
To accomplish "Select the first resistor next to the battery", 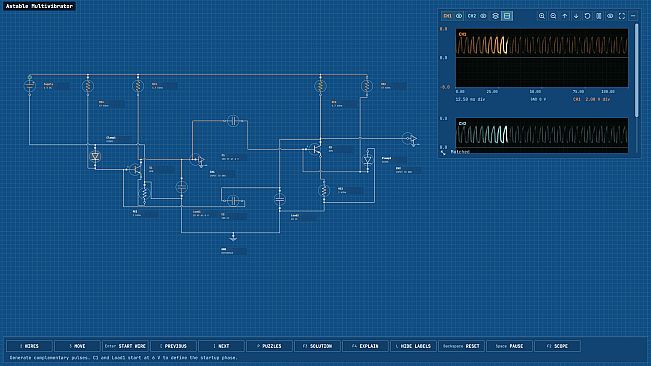I will (88, 86).
